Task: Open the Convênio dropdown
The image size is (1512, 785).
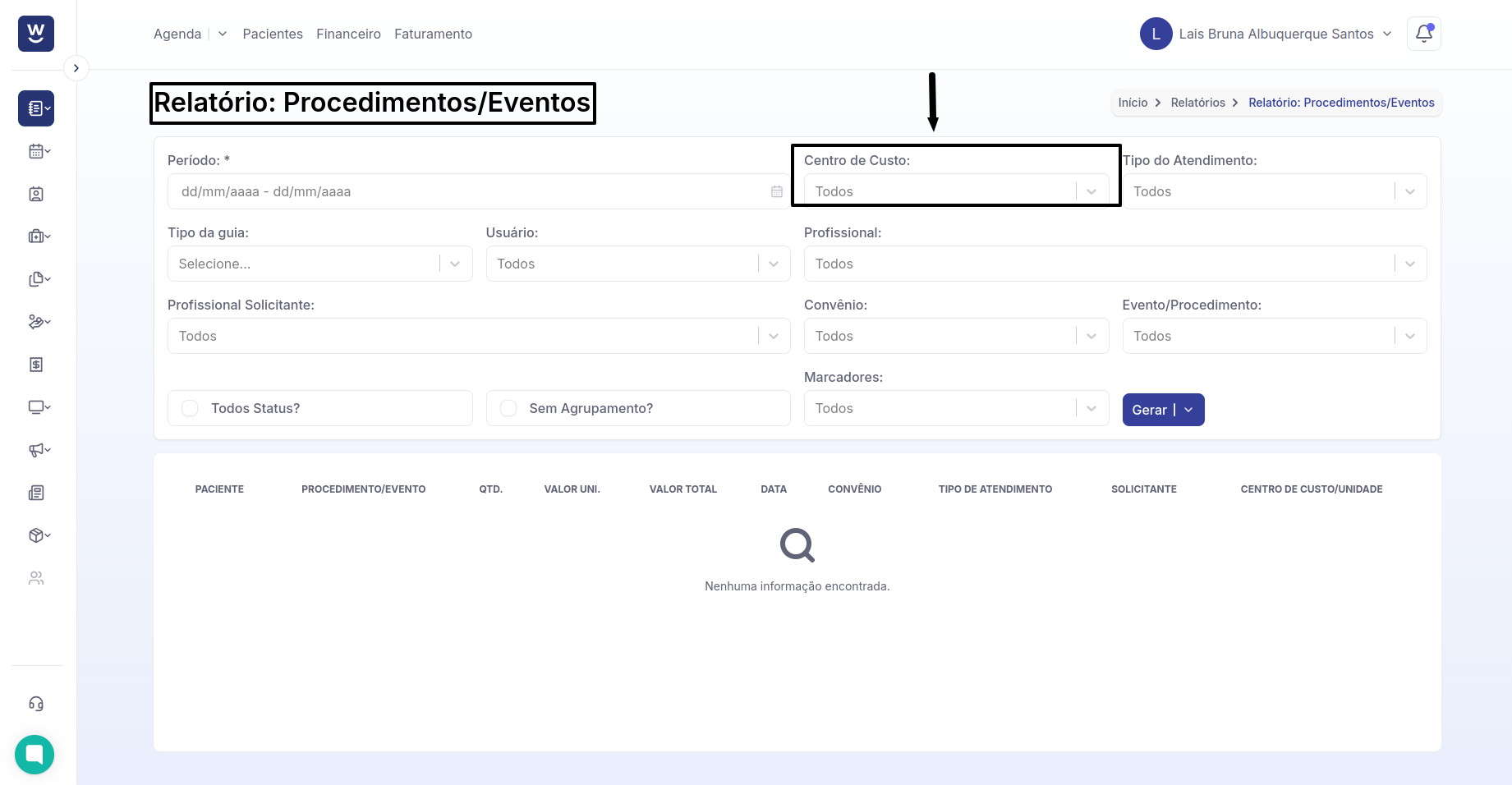Action: tap(956, 336)
